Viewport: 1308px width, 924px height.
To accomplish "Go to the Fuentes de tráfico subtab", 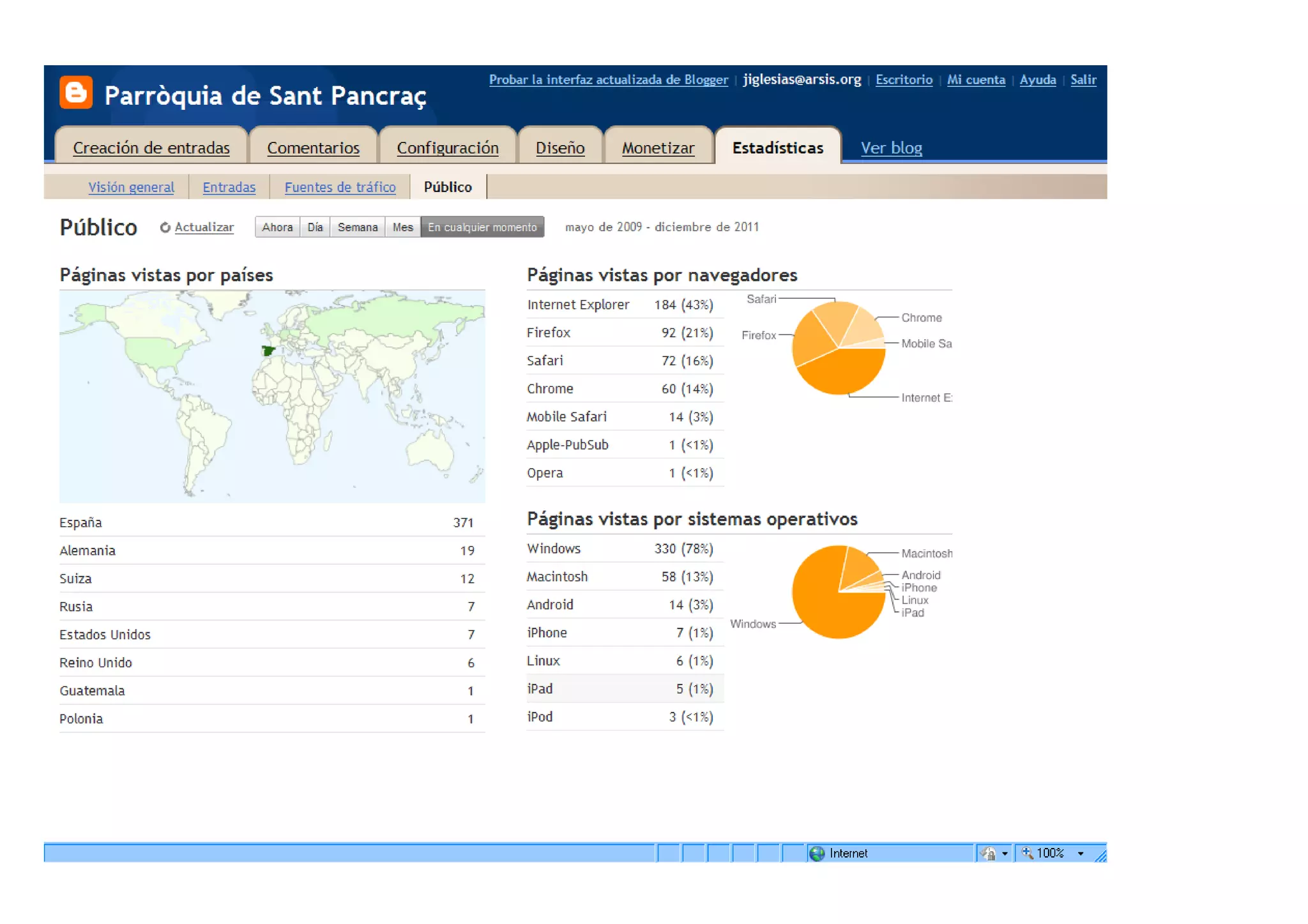I will [340, 187].
